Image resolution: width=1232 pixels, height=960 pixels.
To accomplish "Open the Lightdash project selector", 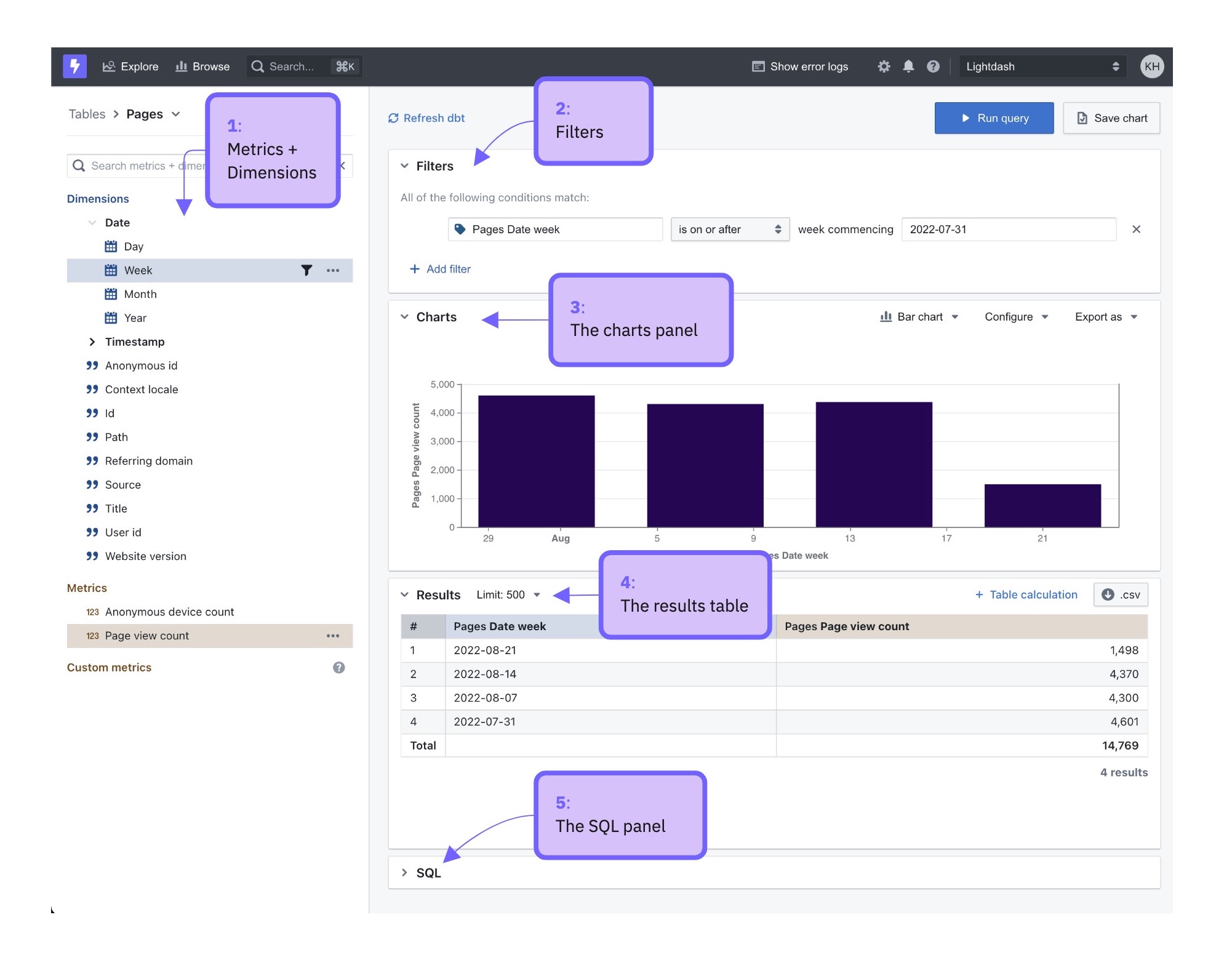I will point(1042,66).
